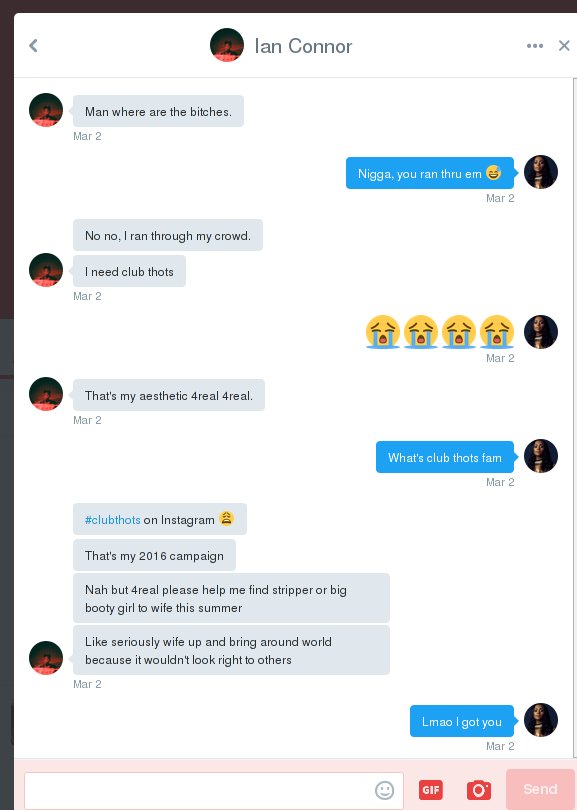Select the 'That's my 2016 campaign' message
Image resolution: width=577 pixels, height=810 pixels.
click(x=154, y=555)
